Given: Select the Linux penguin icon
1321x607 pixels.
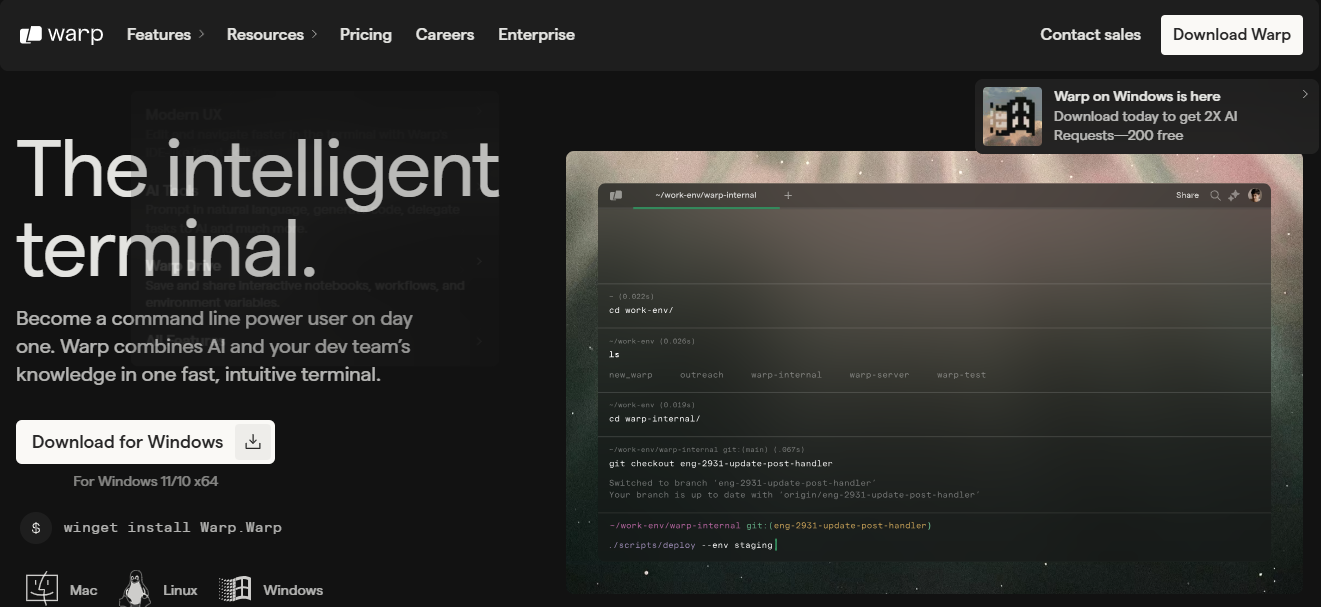Looking at the screenshot, I should (x=135, y=590).
